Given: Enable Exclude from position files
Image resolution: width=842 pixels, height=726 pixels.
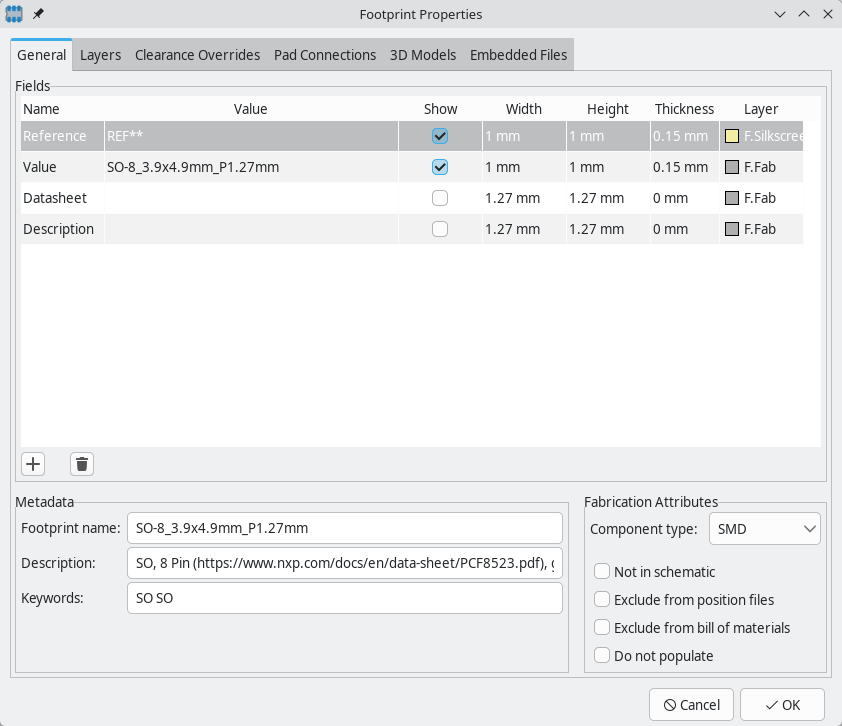Looking at the screenshot, I should (x=601, y=600).
